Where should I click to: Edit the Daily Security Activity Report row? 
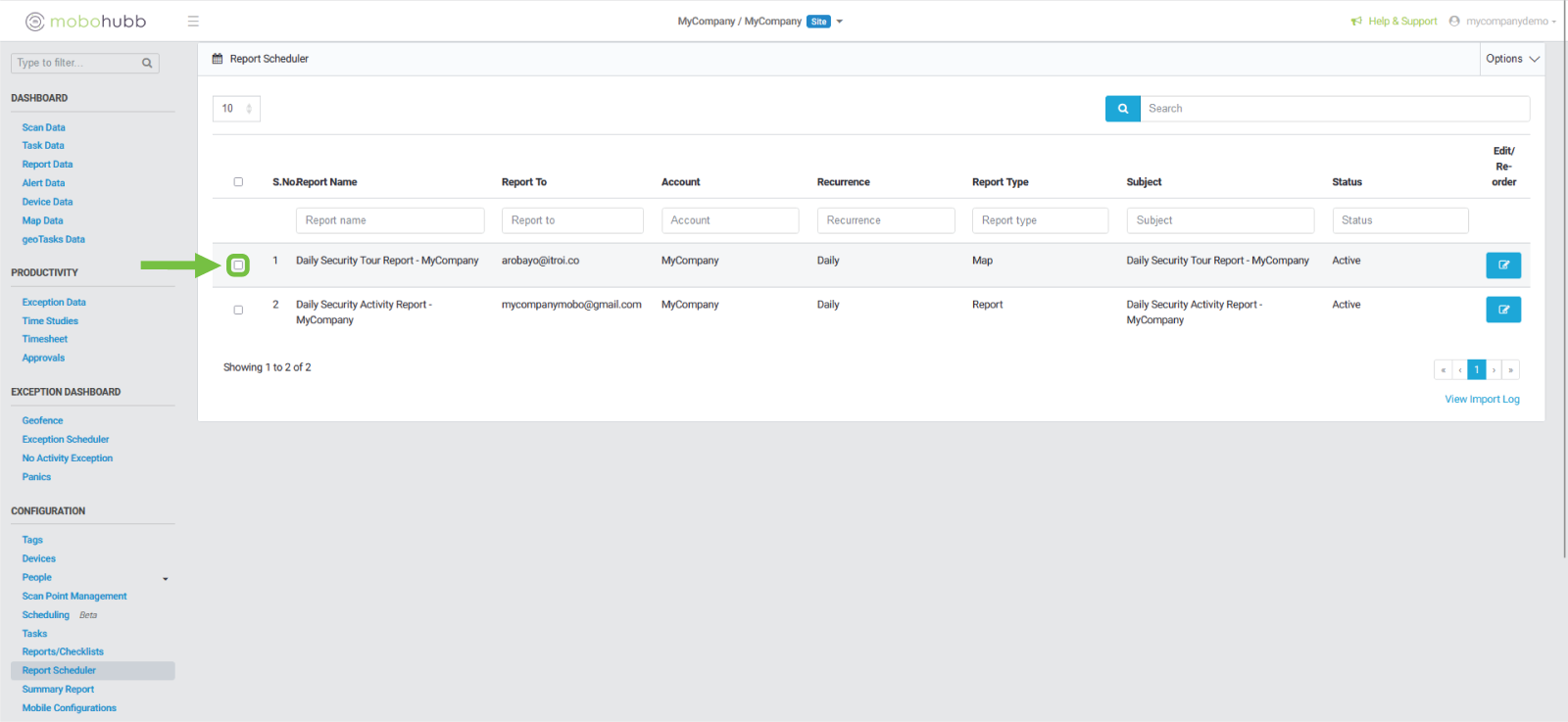[x=1502, y=310]
